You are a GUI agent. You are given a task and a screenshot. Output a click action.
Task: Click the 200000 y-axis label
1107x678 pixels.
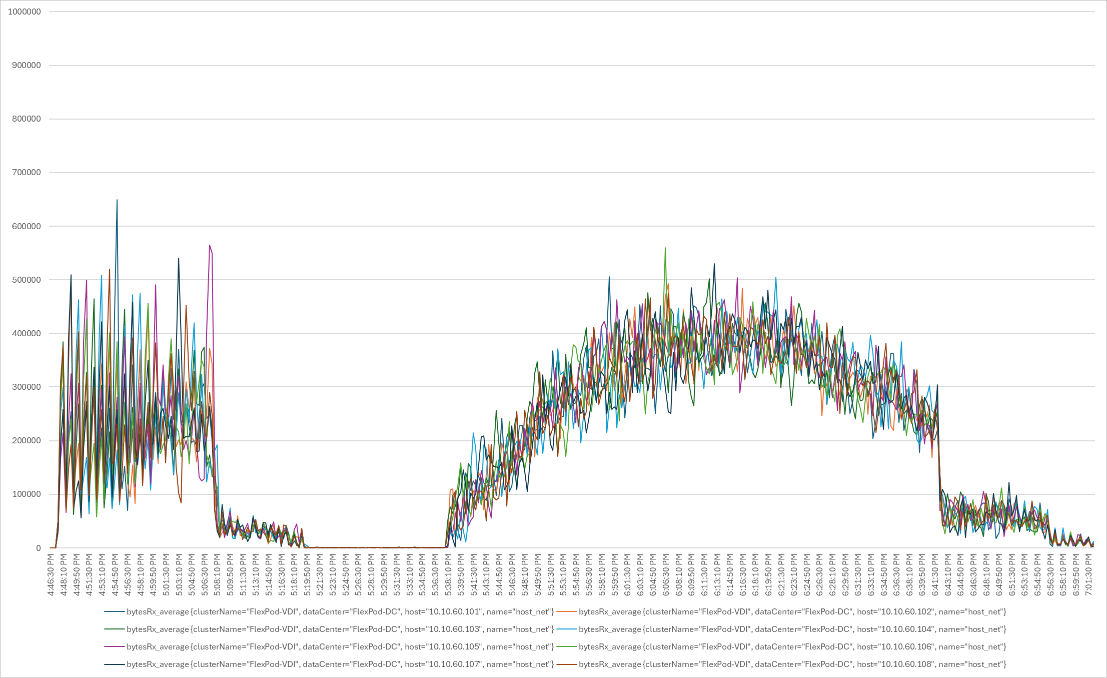[x=27, y=441]
